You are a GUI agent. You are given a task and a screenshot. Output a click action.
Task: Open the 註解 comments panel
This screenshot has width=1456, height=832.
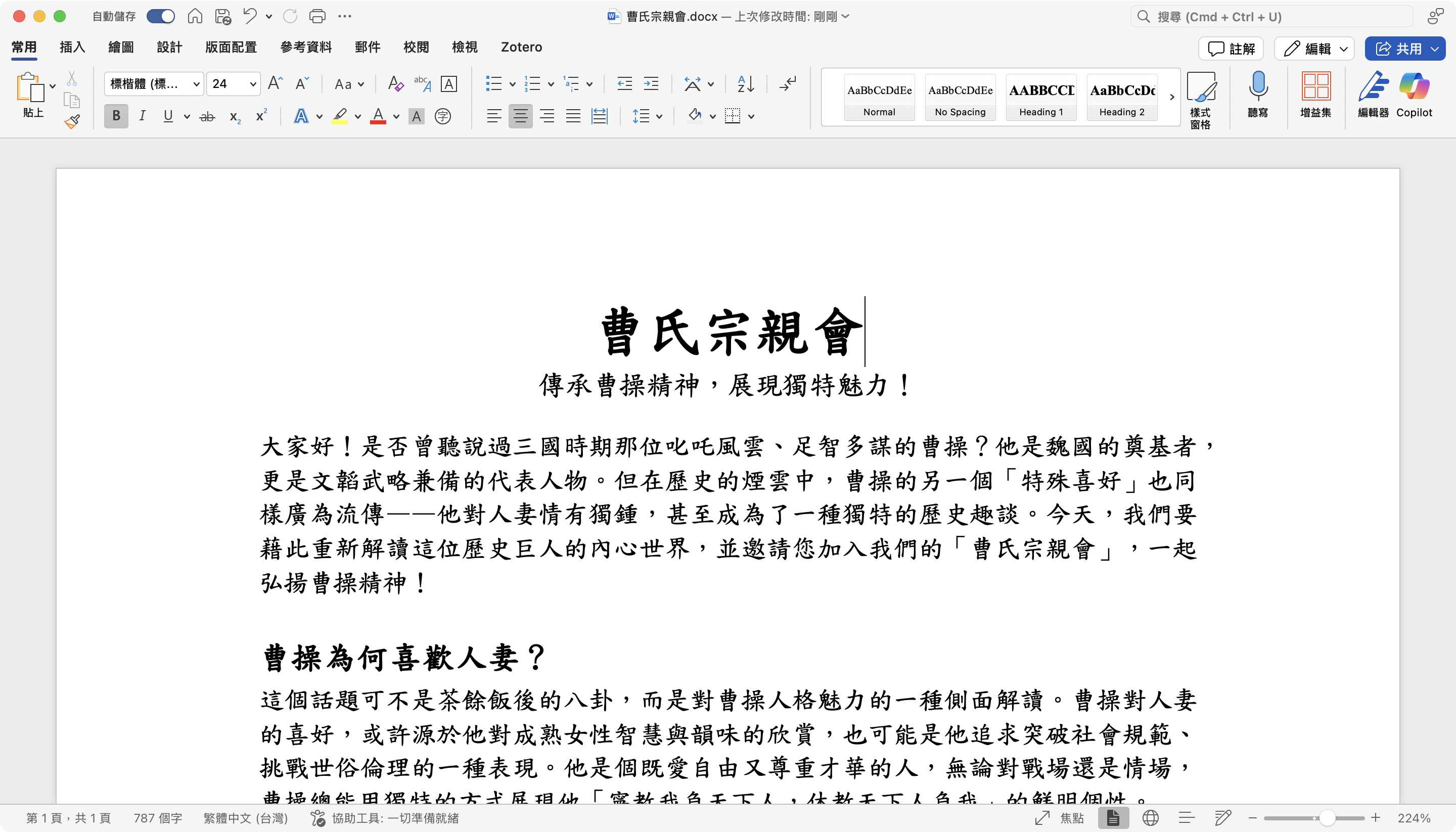point(1231,49)
